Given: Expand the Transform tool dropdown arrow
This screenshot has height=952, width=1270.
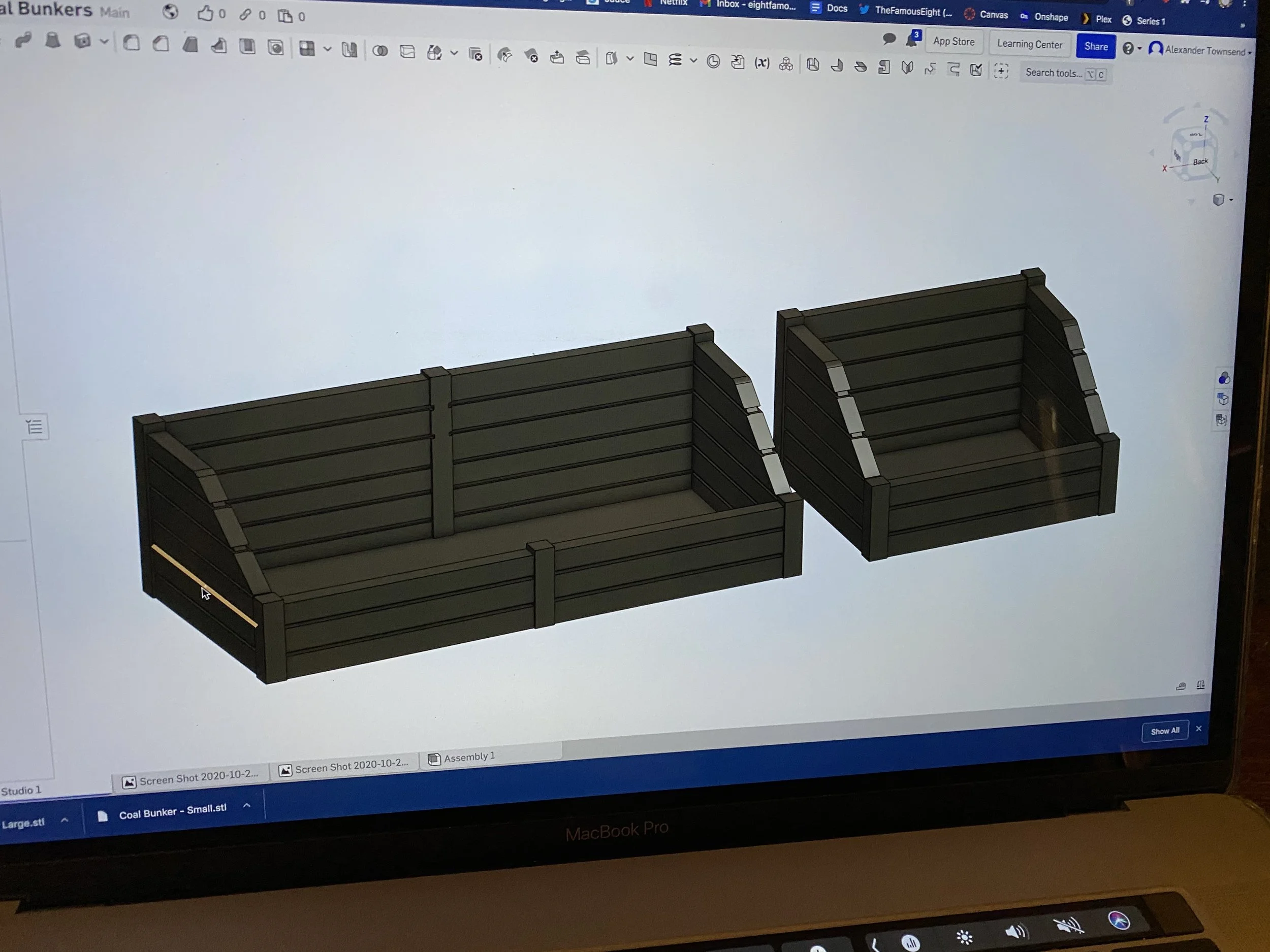Looking at the screenshot, I should [454, 53].
